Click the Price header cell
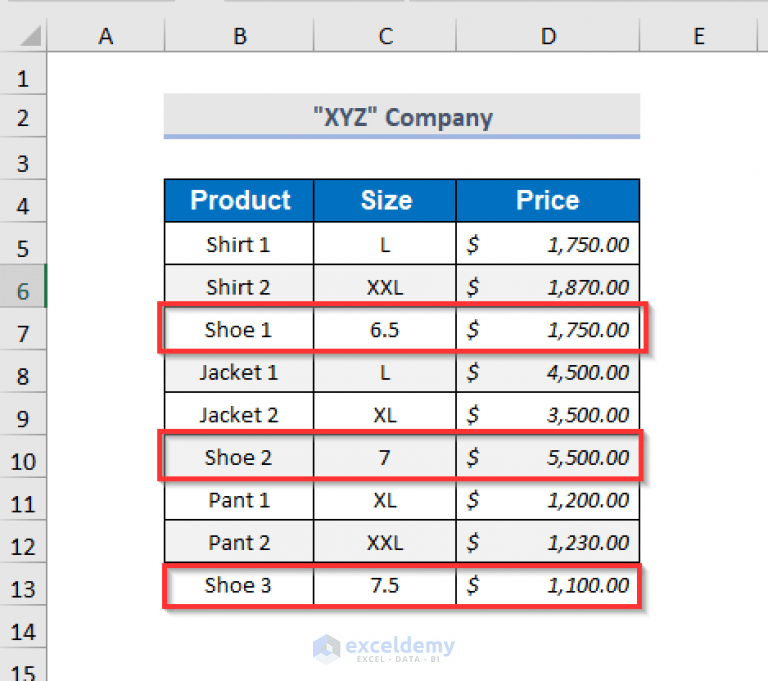Image resolution: width=768 pixels, height=681 pixels. (x=548, y=200)
